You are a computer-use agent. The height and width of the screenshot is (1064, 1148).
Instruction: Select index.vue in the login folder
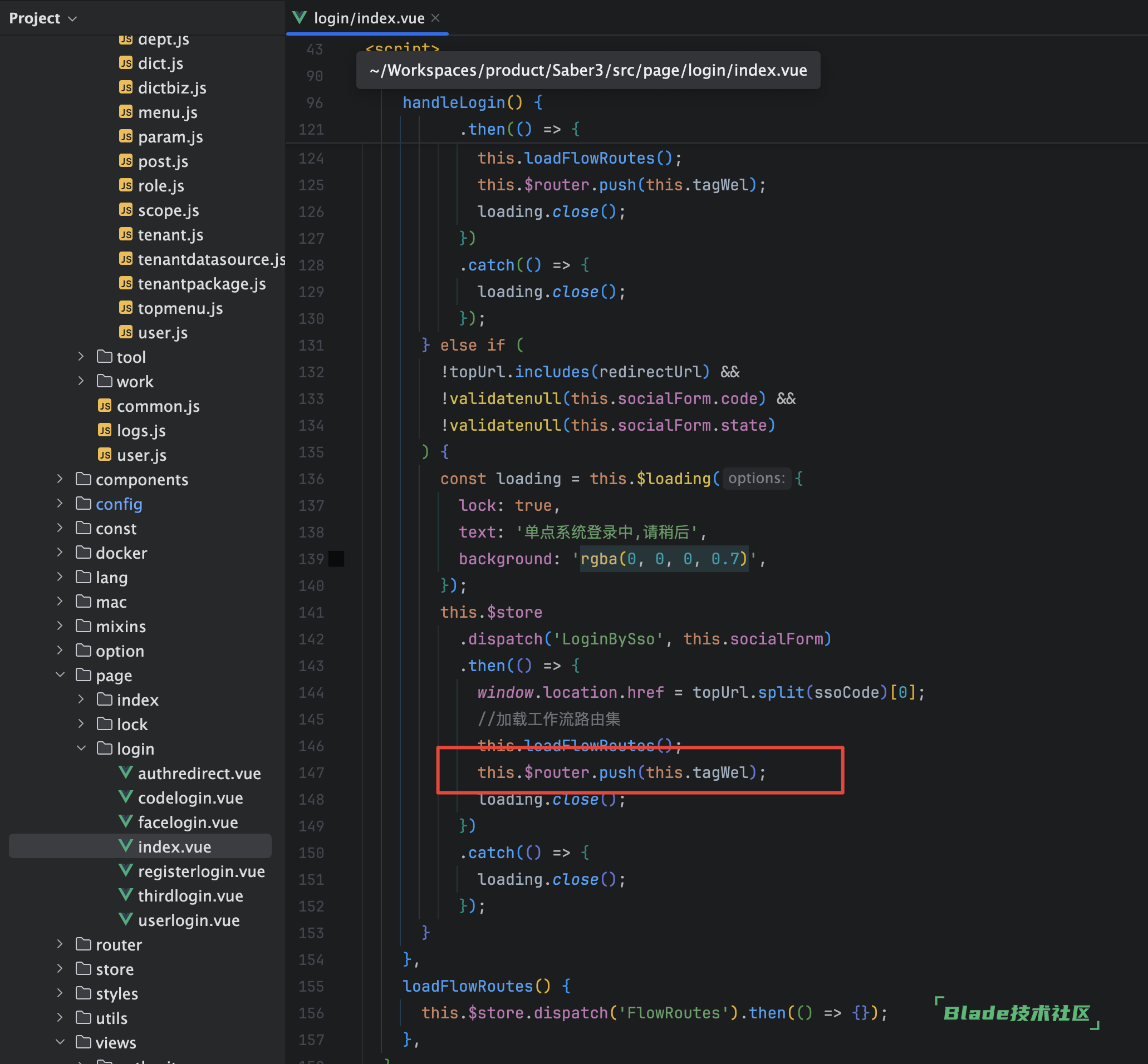click(140, 846)
